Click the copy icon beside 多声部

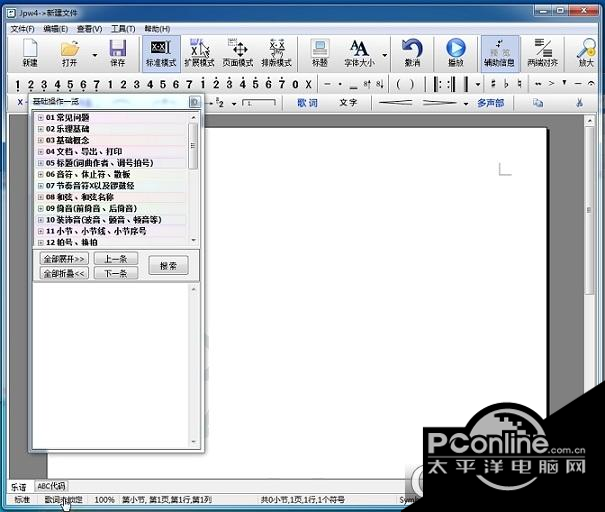tap(538, 103)
